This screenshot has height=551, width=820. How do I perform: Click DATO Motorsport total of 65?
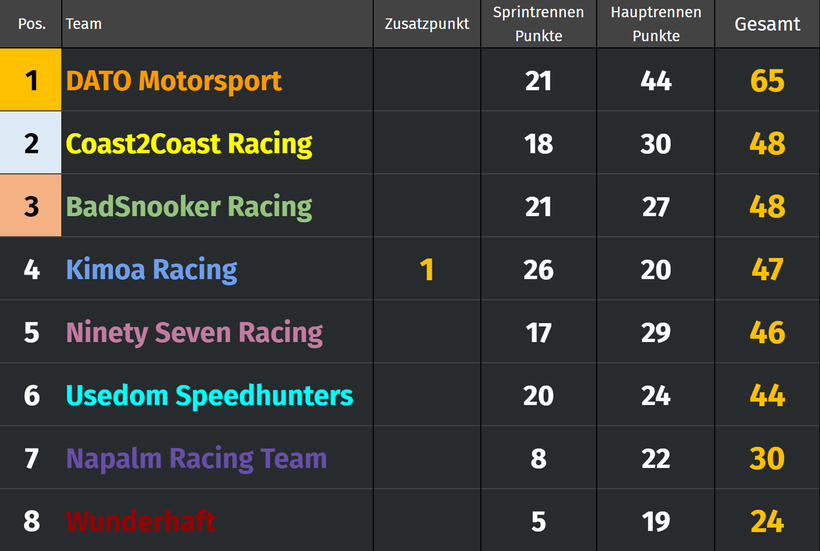coord(767,81)
